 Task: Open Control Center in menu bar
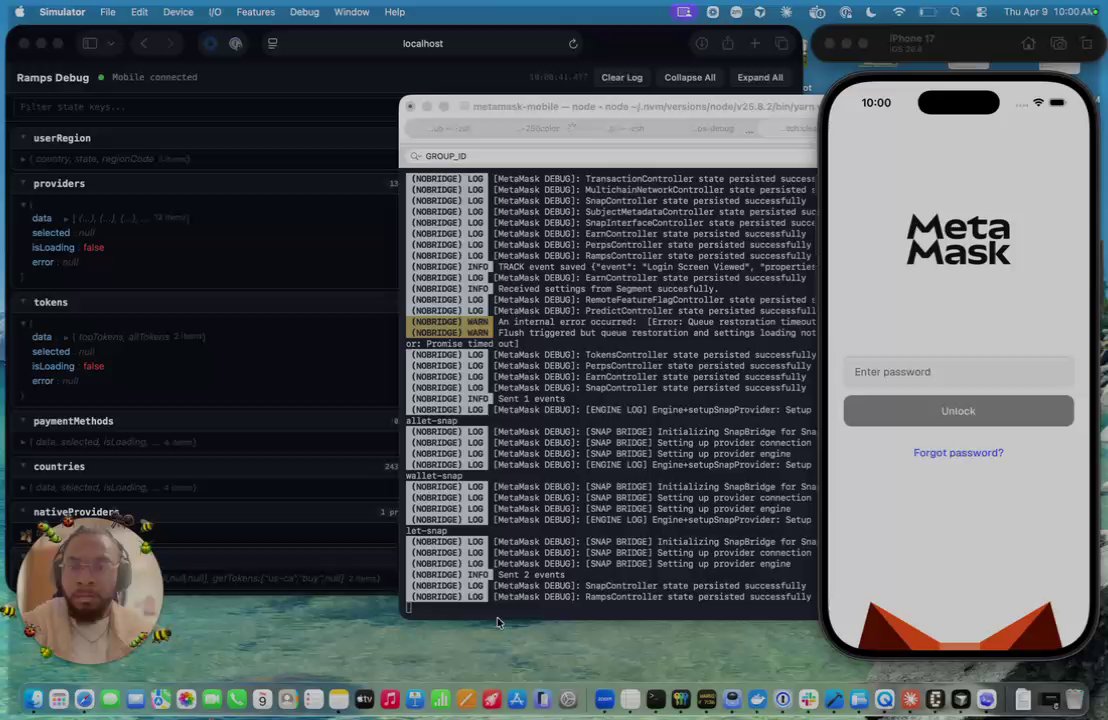click(982, 12)
